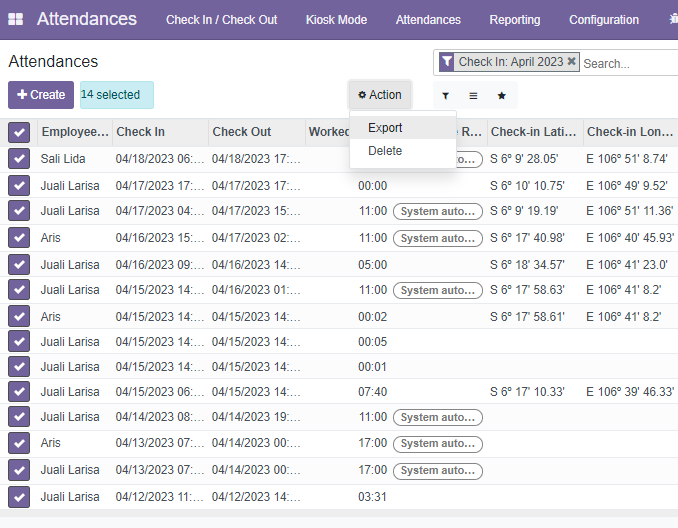Viewport: 678px width, 528px height.
Task: Sort by Check In column header
Action: click(160, 131)
